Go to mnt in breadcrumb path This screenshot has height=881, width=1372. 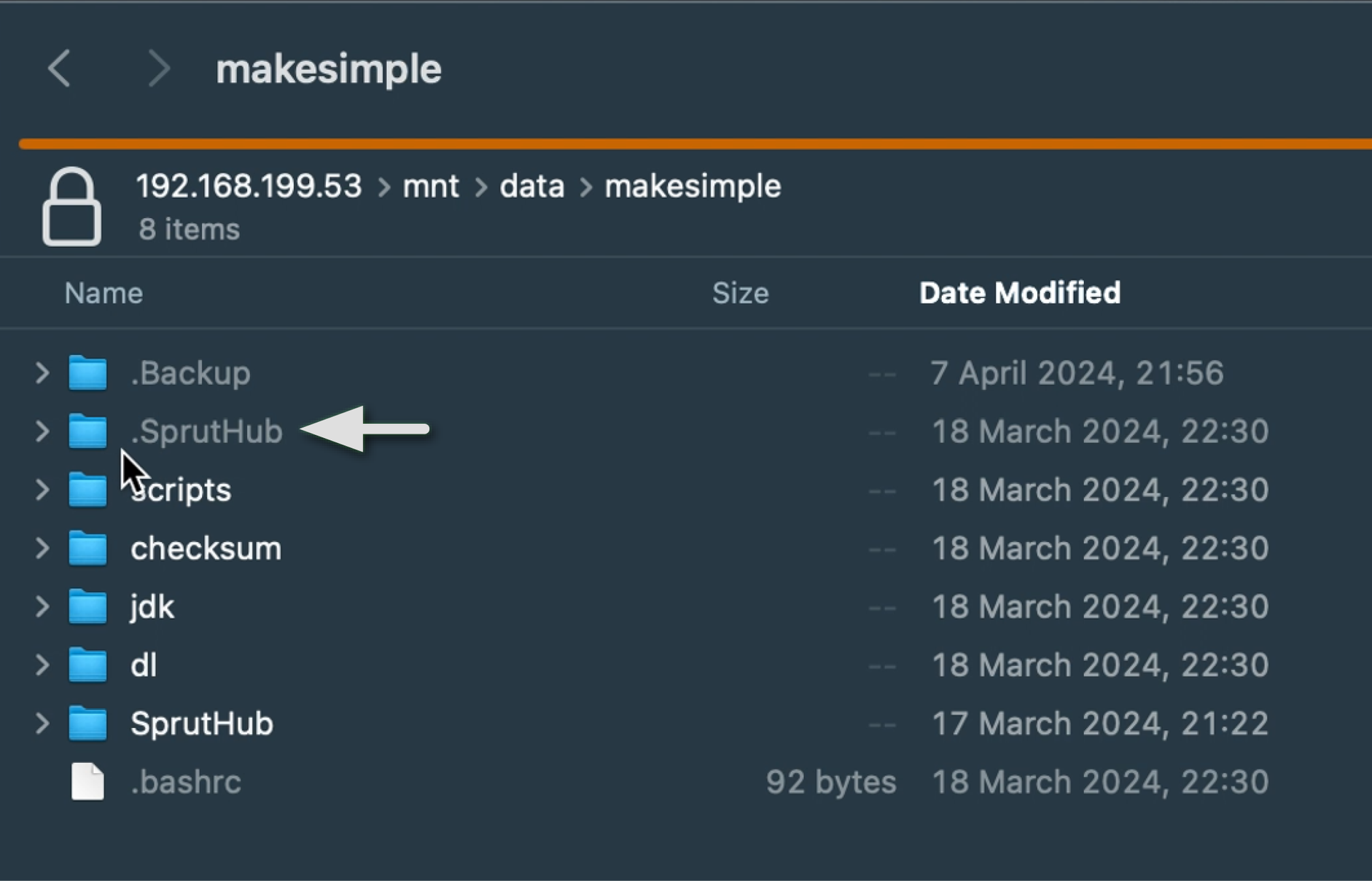[x=431, y=187]
